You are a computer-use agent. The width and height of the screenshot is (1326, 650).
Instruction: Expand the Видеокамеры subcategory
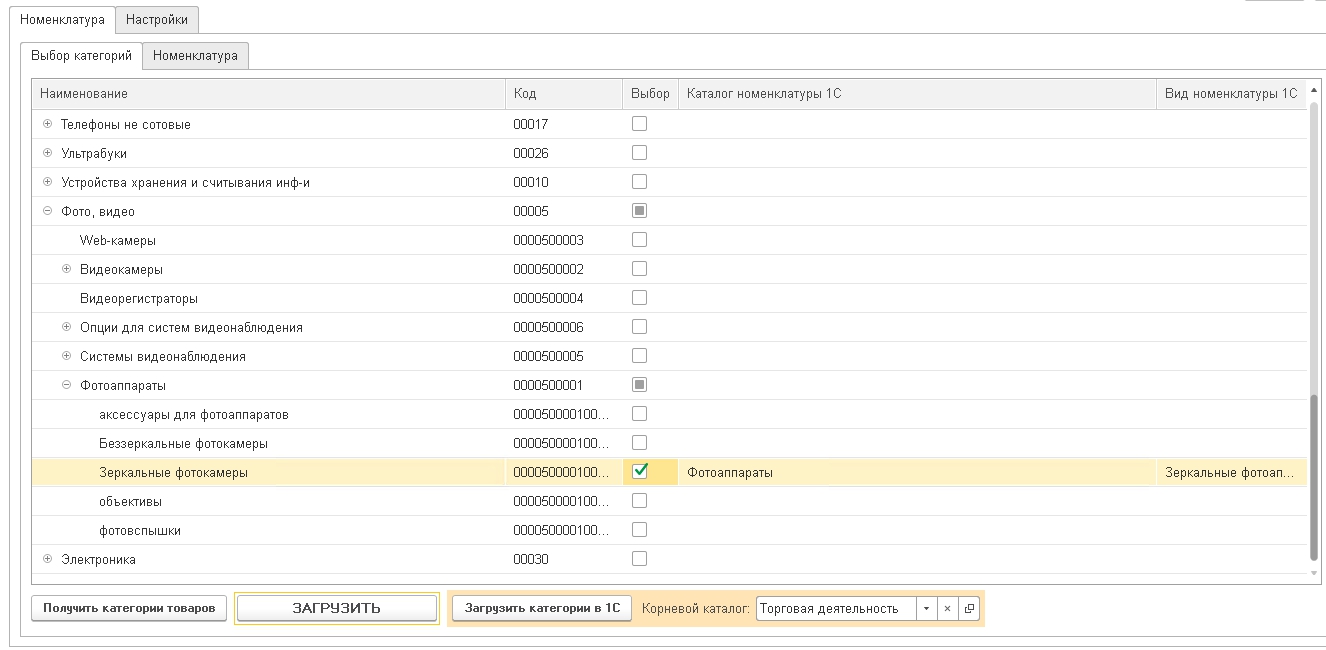click(x=67, y=269)
